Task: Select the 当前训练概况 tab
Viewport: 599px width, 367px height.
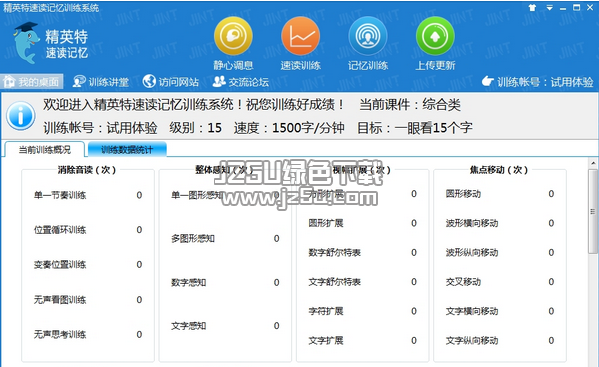Action: click(45, 150)
